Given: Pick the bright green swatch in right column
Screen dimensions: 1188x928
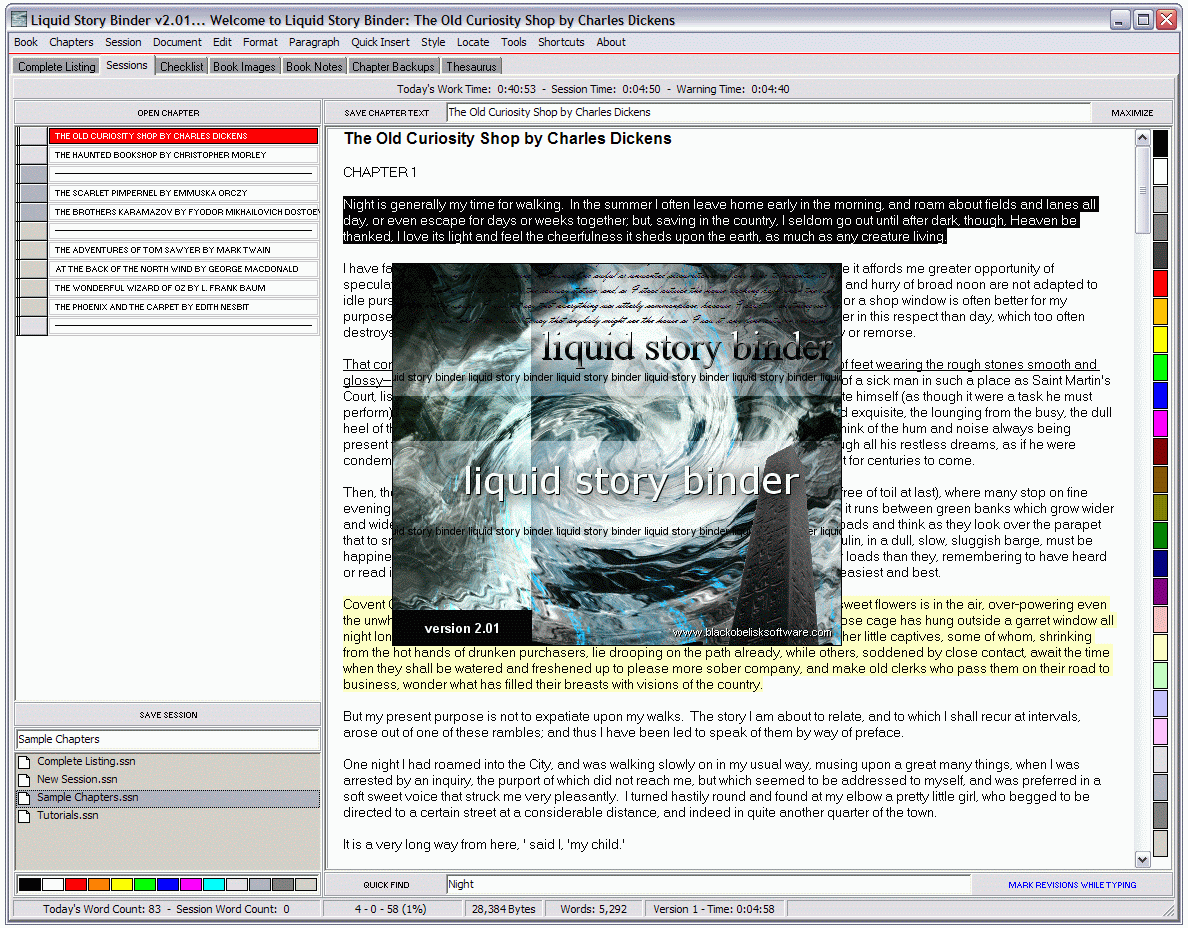Looking at the screenshot, I should 1160,367.
